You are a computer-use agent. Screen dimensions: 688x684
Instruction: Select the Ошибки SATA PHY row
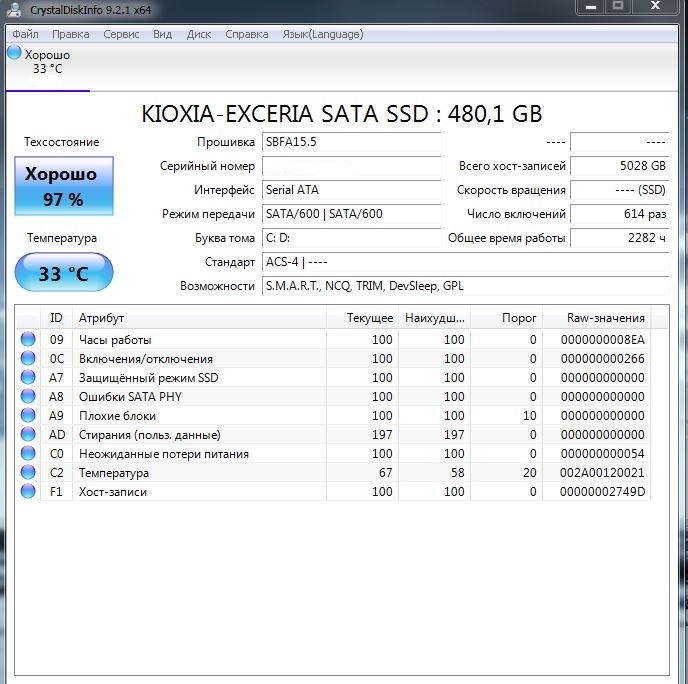click(333, 397)
